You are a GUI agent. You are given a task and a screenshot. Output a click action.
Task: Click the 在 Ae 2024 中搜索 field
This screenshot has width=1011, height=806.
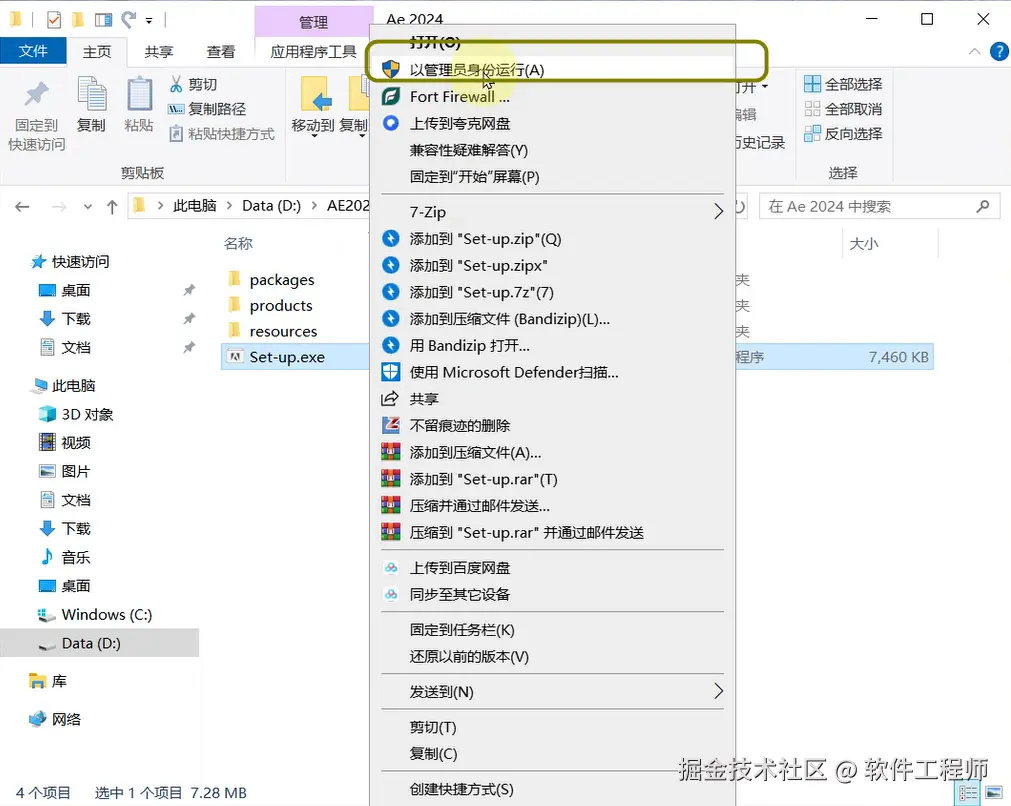pos(879,206)
